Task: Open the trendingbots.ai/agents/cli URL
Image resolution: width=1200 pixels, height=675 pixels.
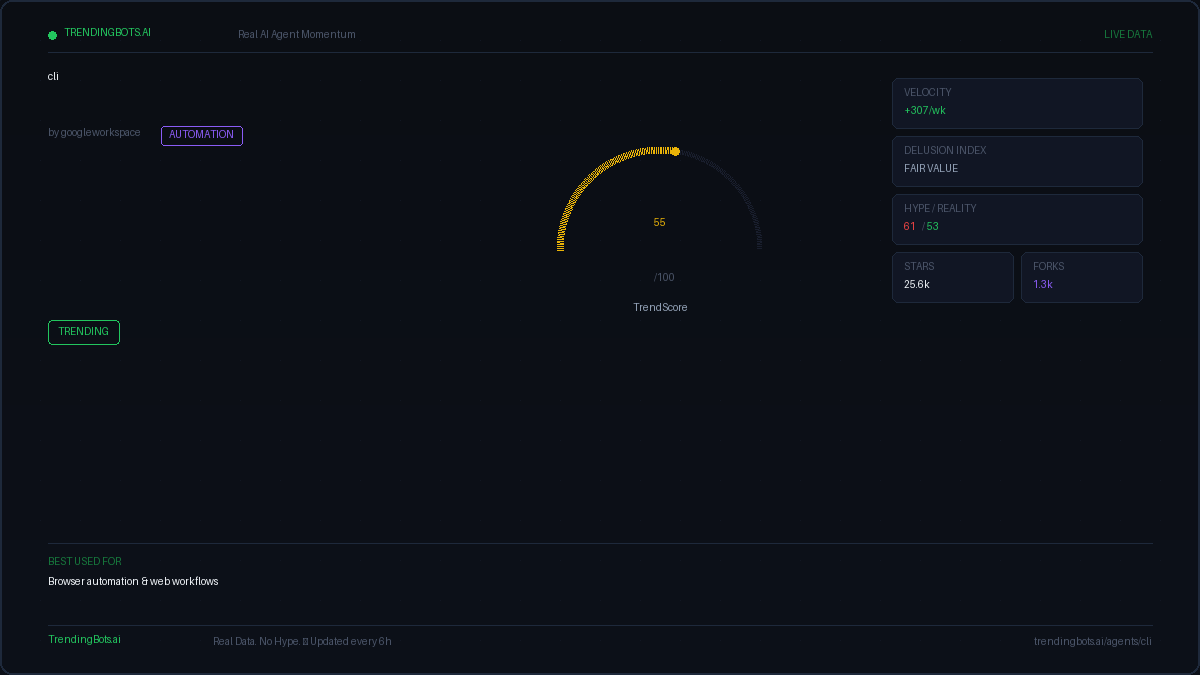Action: (1093, 642)
